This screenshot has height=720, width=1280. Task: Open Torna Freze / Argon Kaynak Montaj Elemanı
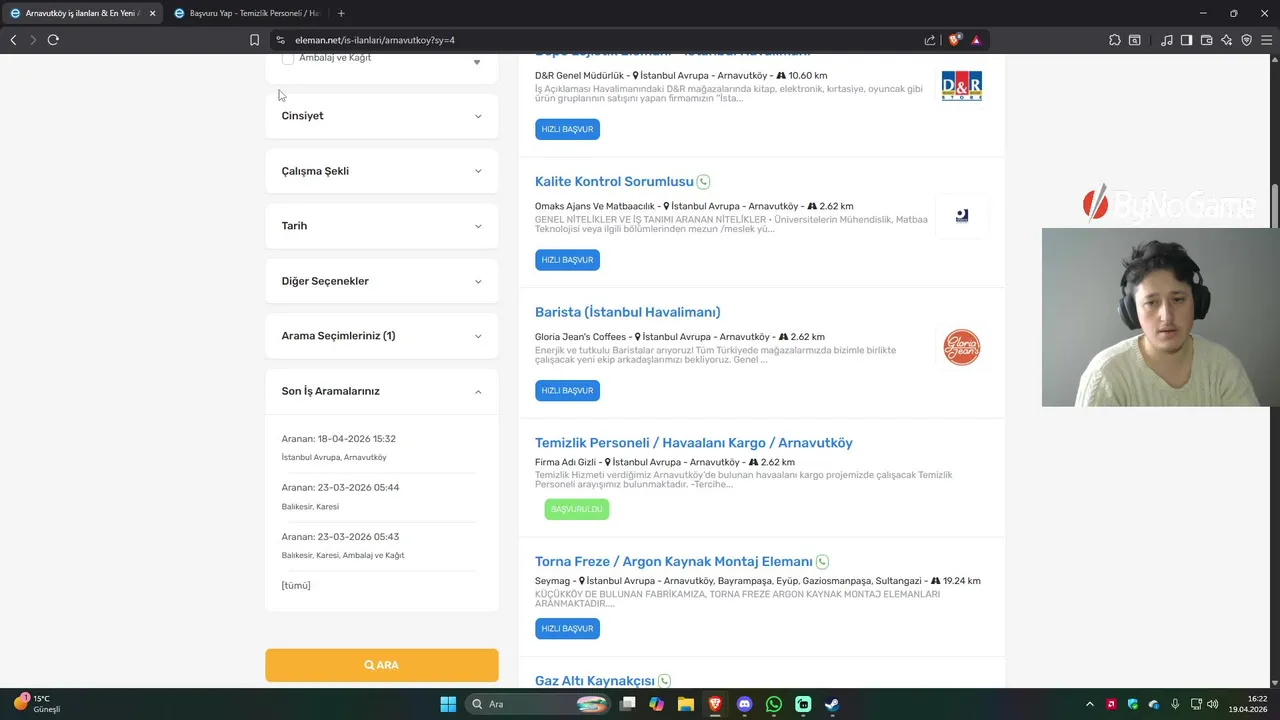coord(674,562)
